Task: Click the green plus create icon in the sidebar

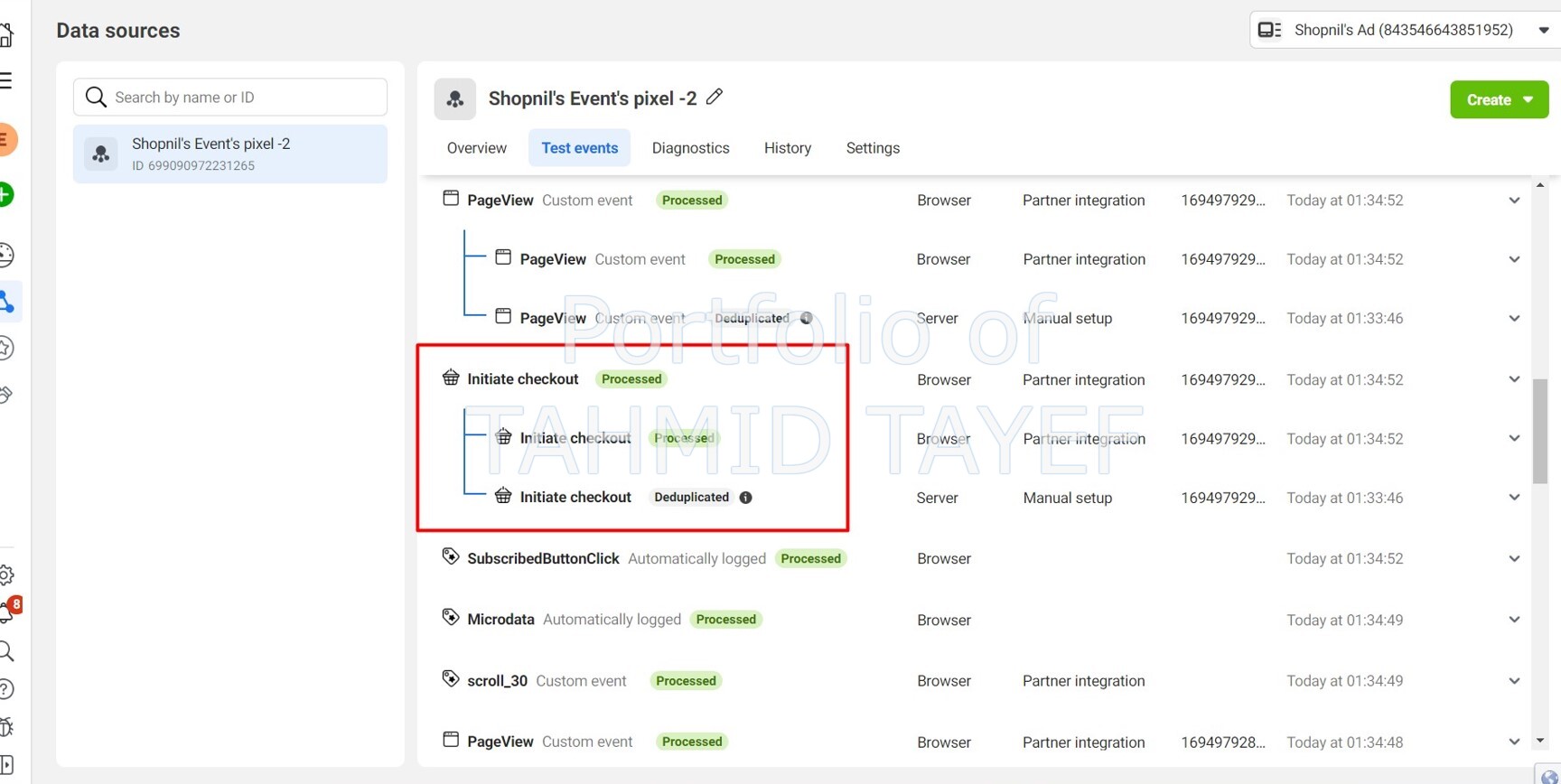Action: click(5, 195)
